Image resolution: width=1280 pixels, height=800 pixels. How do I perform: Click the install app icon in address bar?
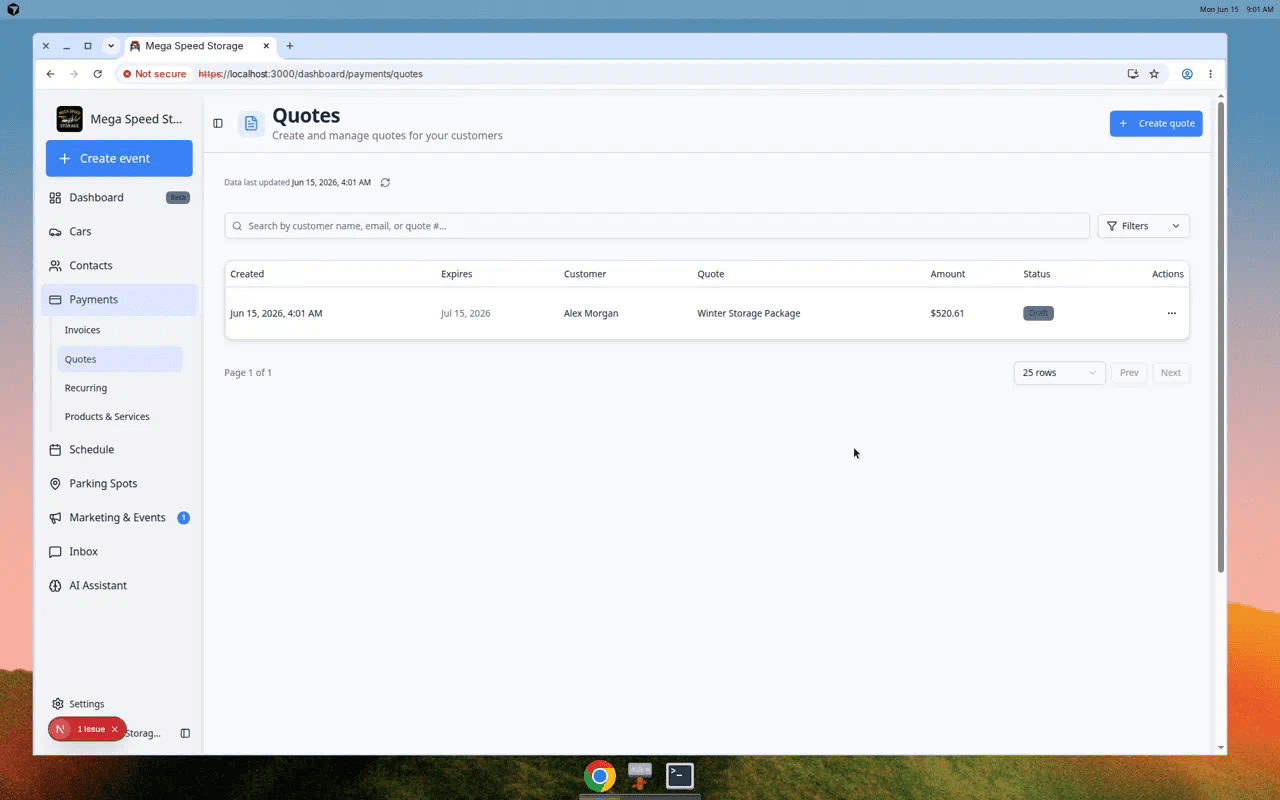[1133, 74]
